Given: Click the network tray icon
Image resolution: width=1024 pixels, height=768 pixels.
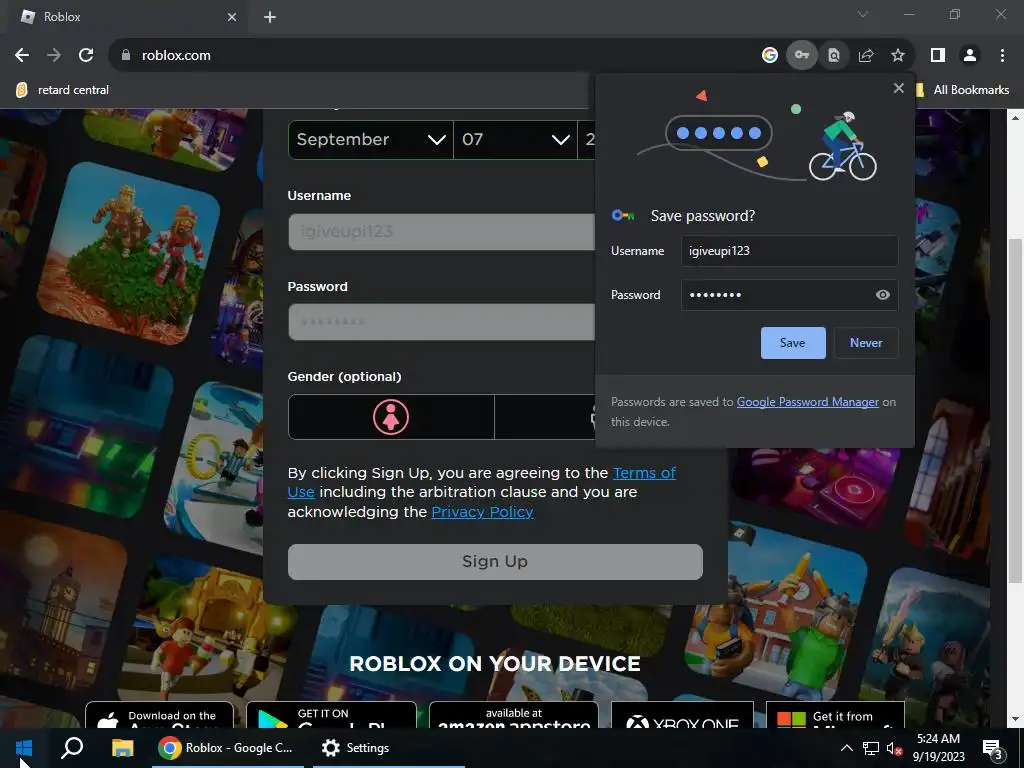Looking at the screenshot, I should 871,748.
